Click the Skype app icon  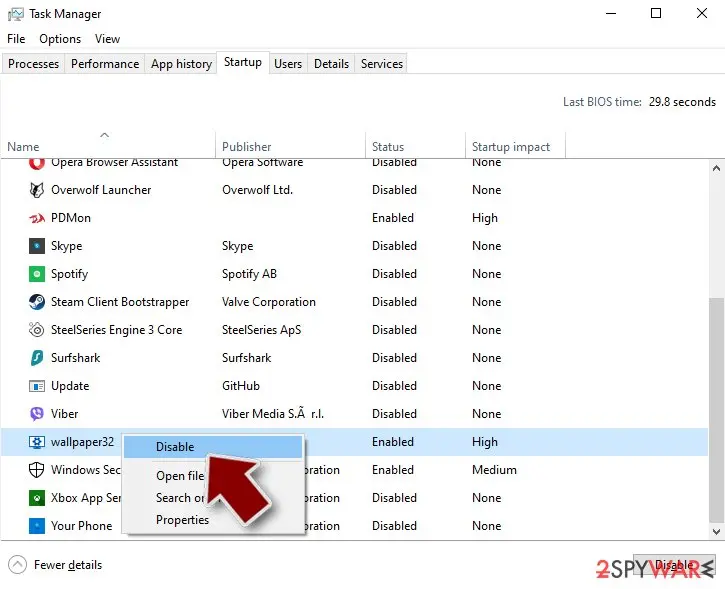click(x=37, y=246)
